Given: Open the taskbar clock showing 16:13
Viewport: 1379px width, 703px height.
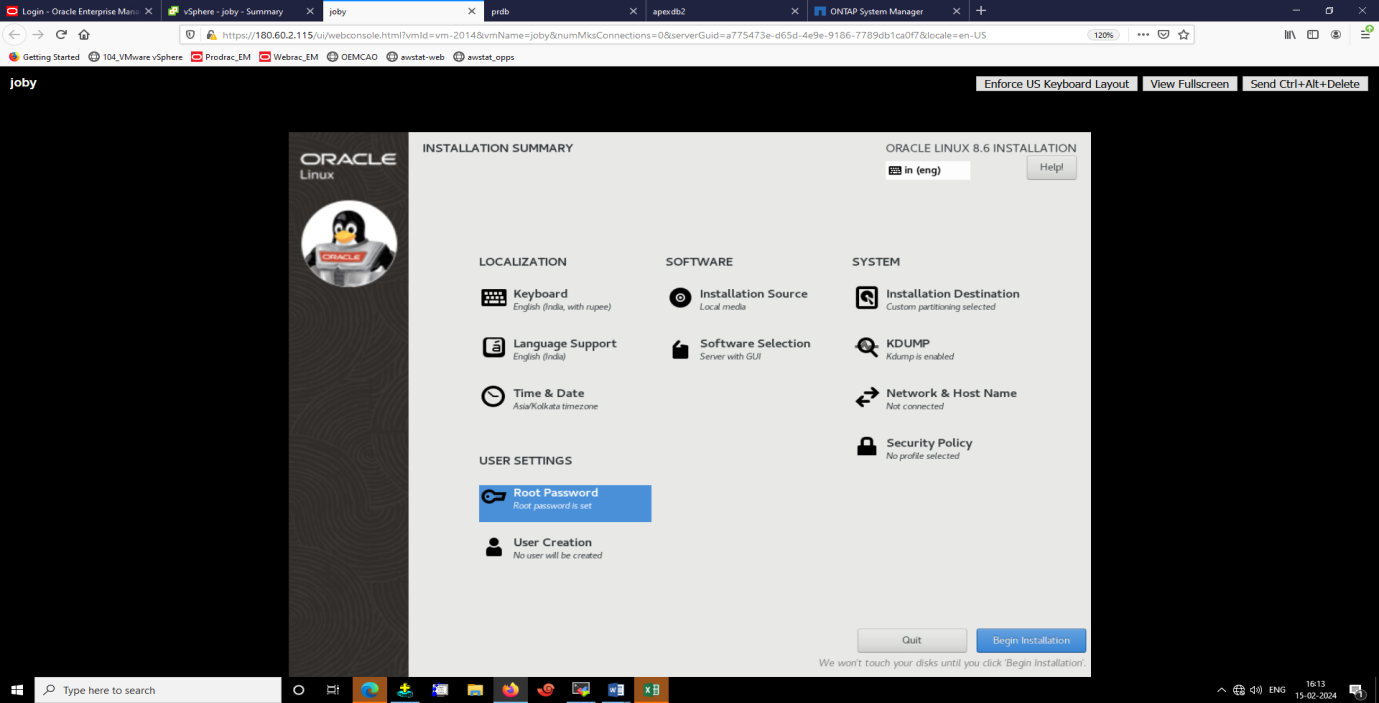Looking at the screenshot, I should click(x=1314, y=690).
